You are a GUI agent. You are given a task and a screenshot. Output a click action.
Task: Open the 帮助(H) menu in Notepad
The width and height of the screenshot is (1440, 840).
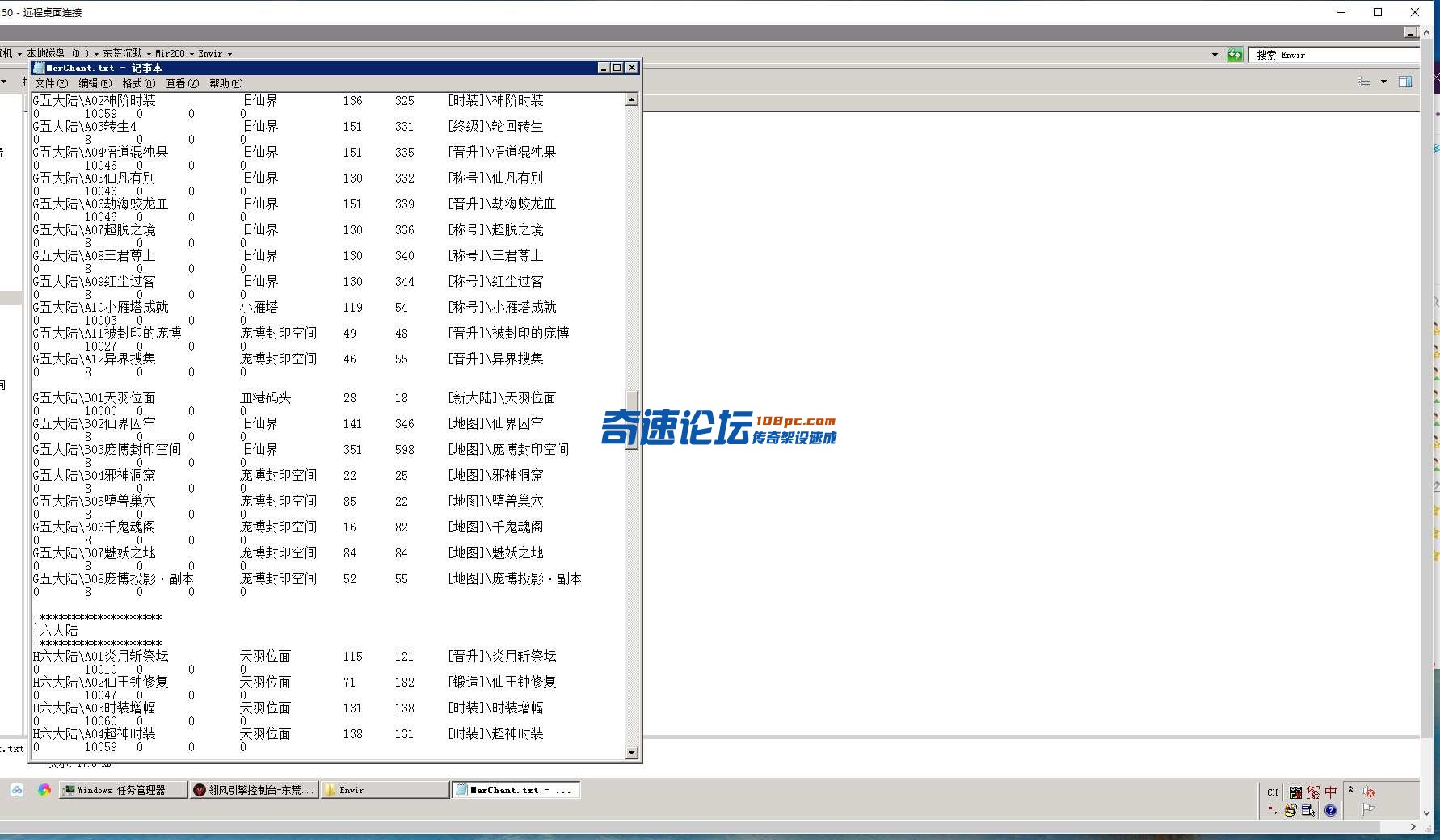point(225,83)
